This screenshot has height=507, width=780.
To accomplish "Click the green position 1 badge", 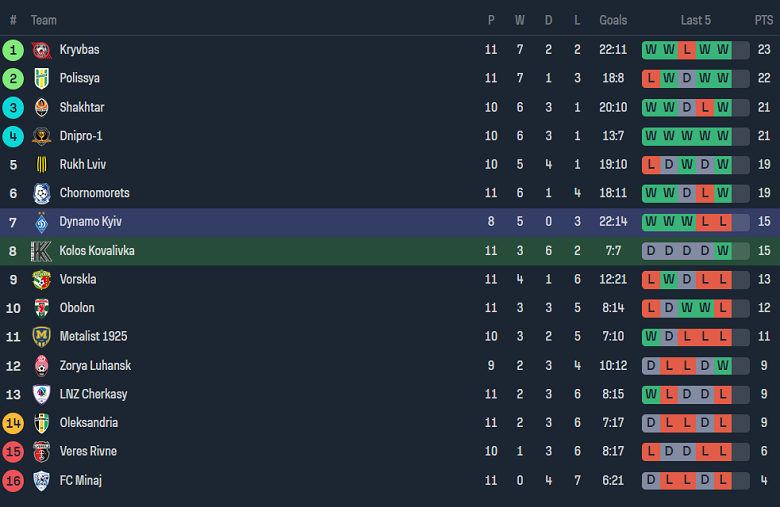I will 13,50.
